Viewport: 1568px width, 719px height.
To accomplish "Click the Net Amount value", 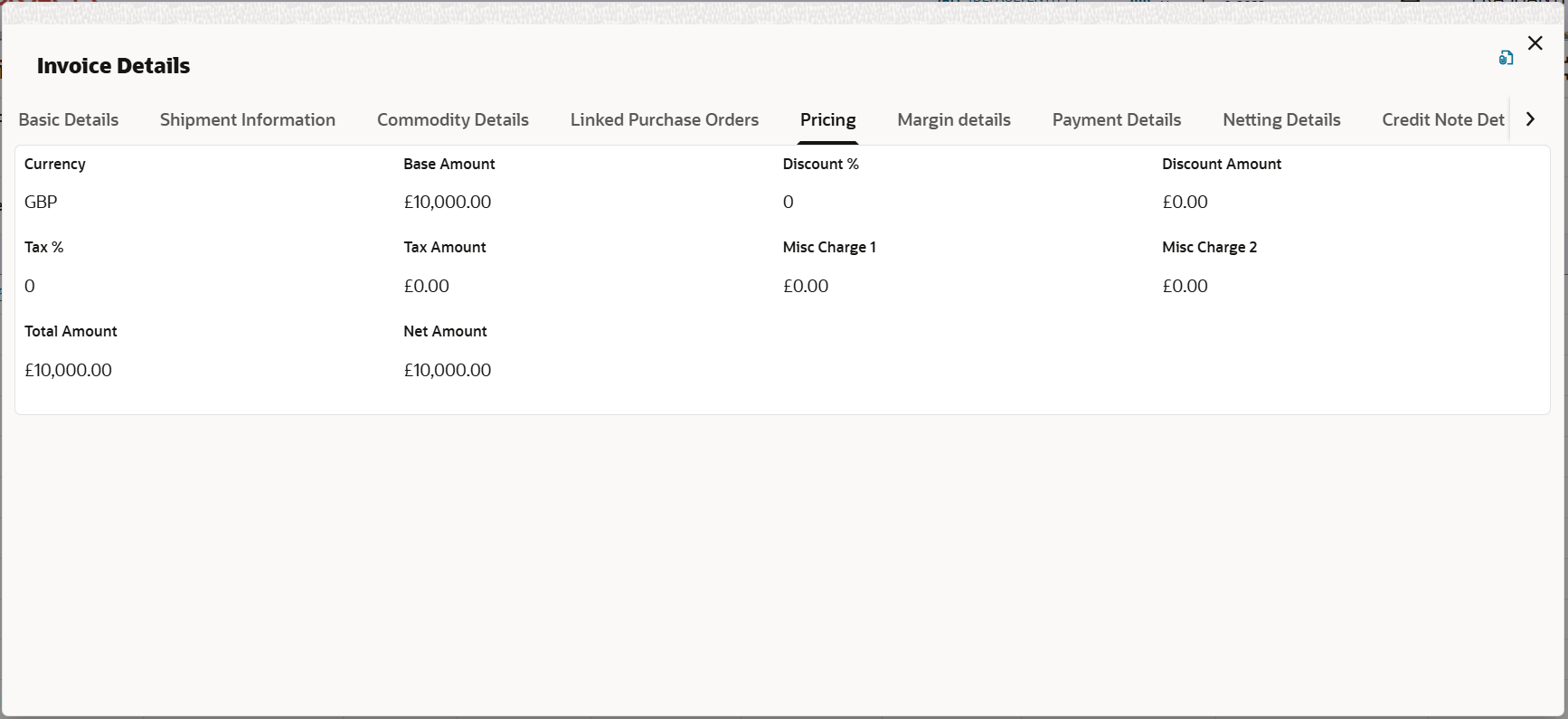I will click(x=448, y=370).
